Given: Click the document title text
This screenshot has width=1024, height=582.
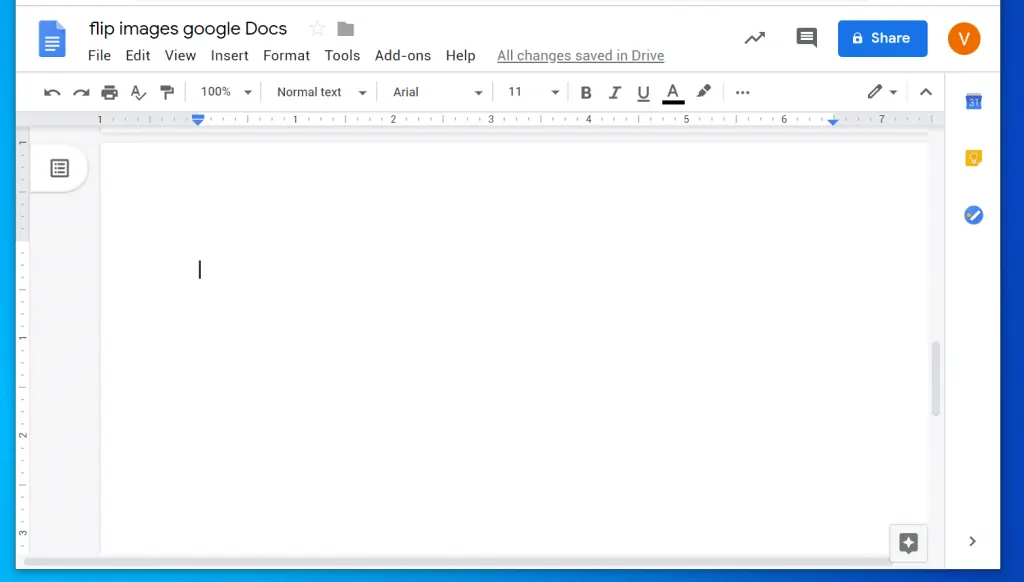Looking at the screenshot, I should 188,29.
